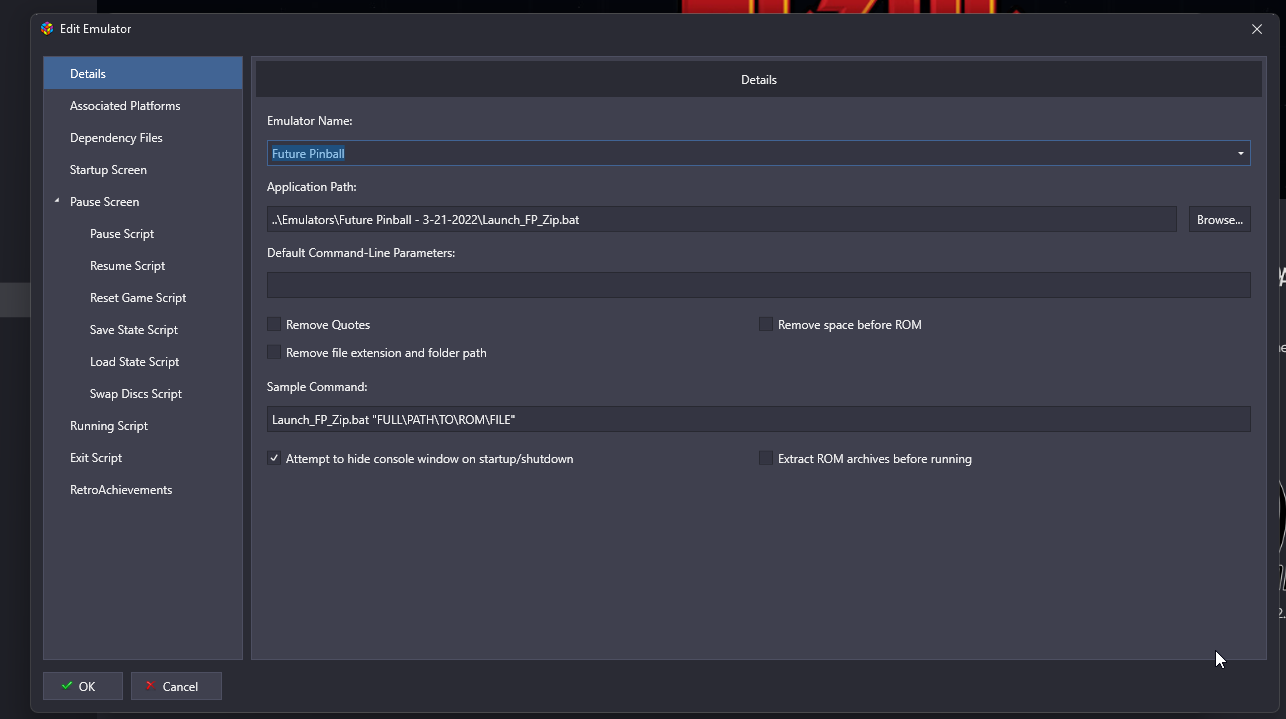The image size is (1286, 719).
Task: Open the Associated Platforms section
Action: pos(125,106)
